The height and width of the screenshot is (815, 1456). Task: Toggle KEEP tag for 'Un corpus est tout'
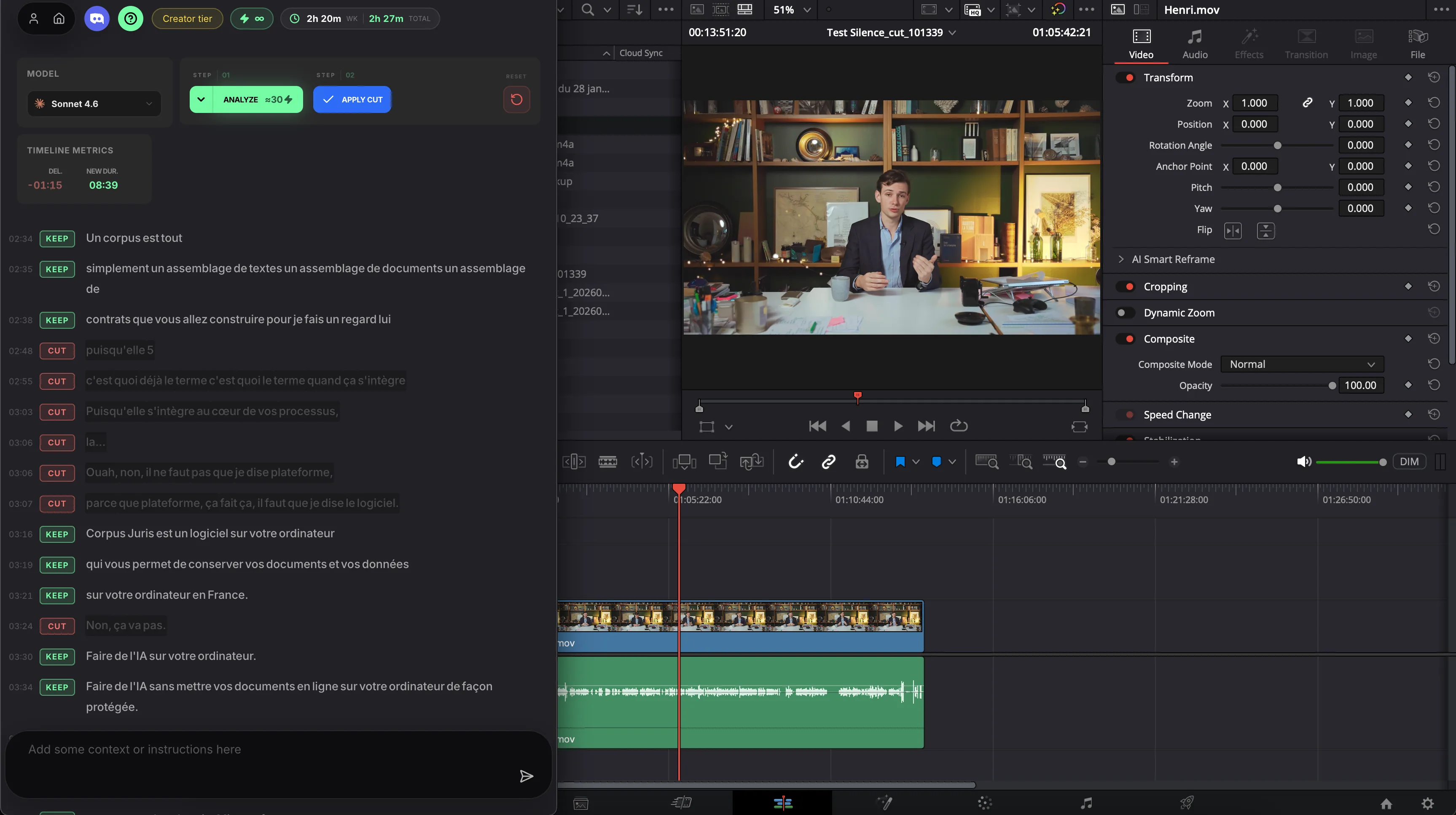[x=57, y=239]
